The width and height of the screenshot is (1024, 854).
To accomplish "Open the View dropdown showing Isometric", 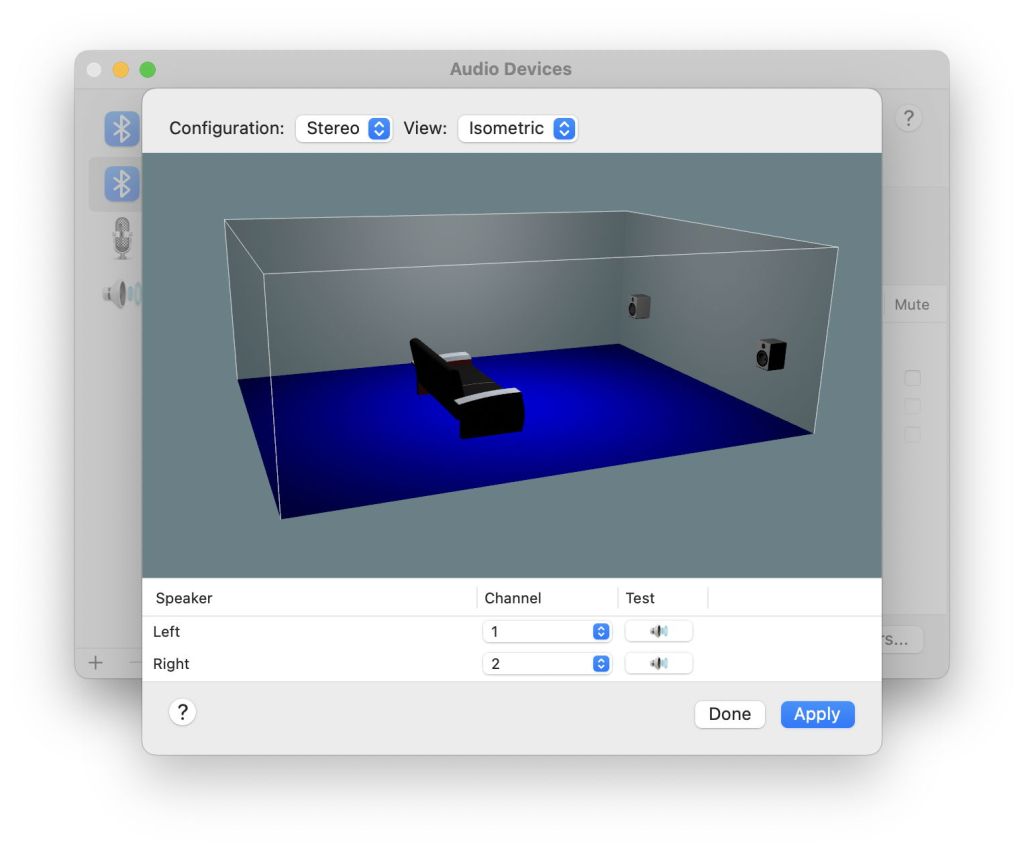I will [x=517, y=129].
